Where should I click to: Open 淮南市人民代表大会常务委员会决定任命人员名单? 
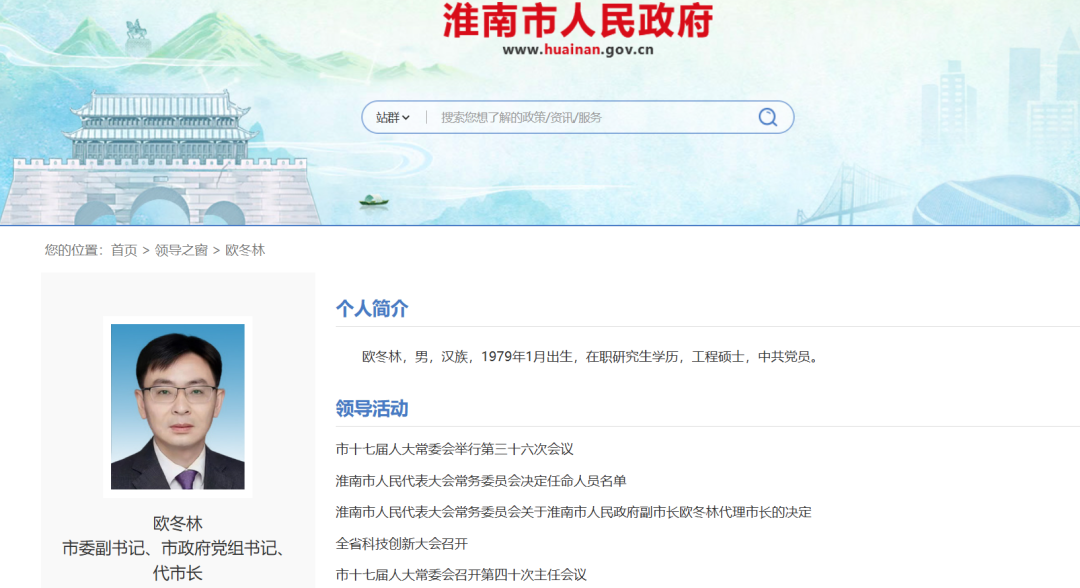pyautogui.click(x=481, y=481)
